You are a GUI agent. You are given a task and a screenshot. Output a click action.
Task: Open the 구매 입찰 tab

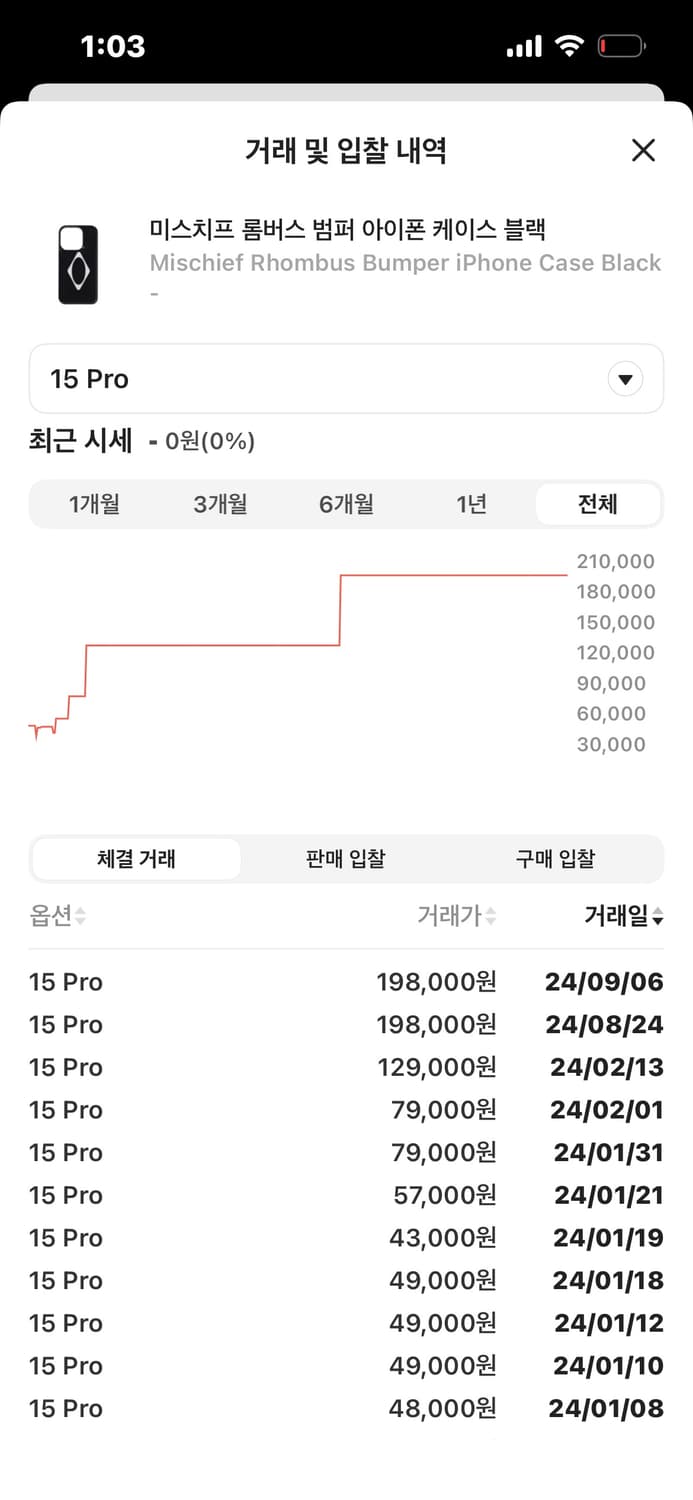(556, 858)
